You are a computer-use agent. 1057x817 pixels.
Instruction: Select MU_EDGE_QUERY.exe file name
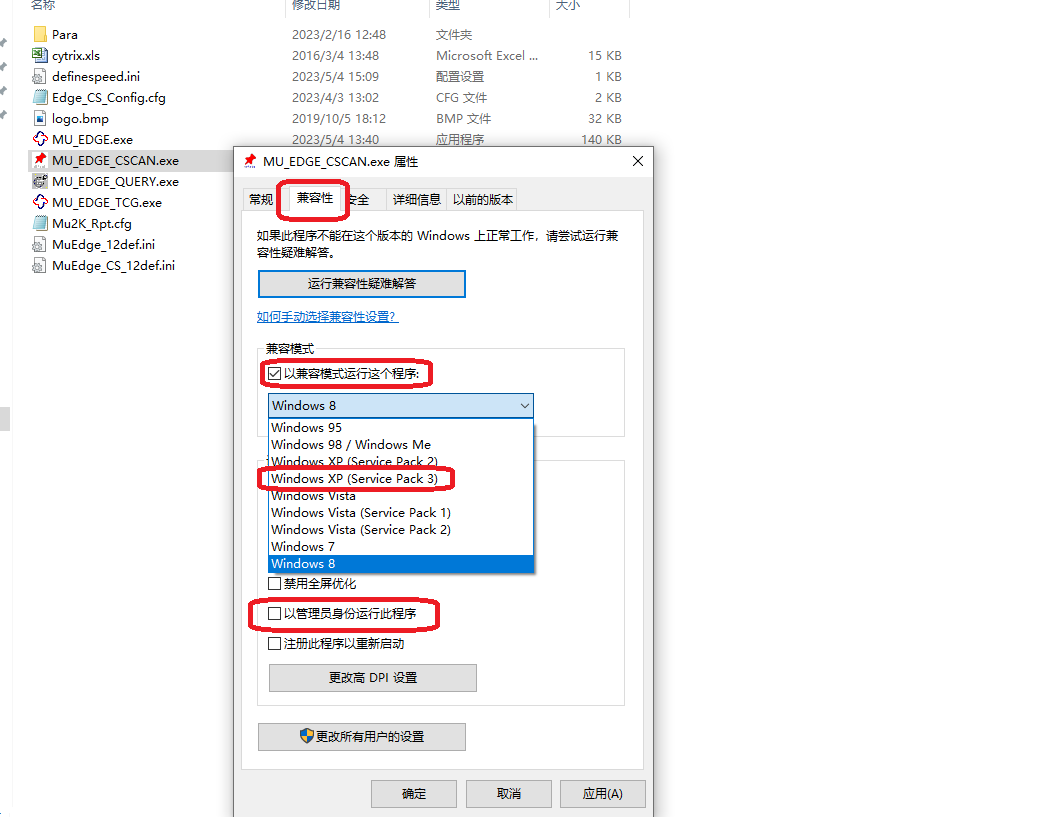click(x=115, y=181)
